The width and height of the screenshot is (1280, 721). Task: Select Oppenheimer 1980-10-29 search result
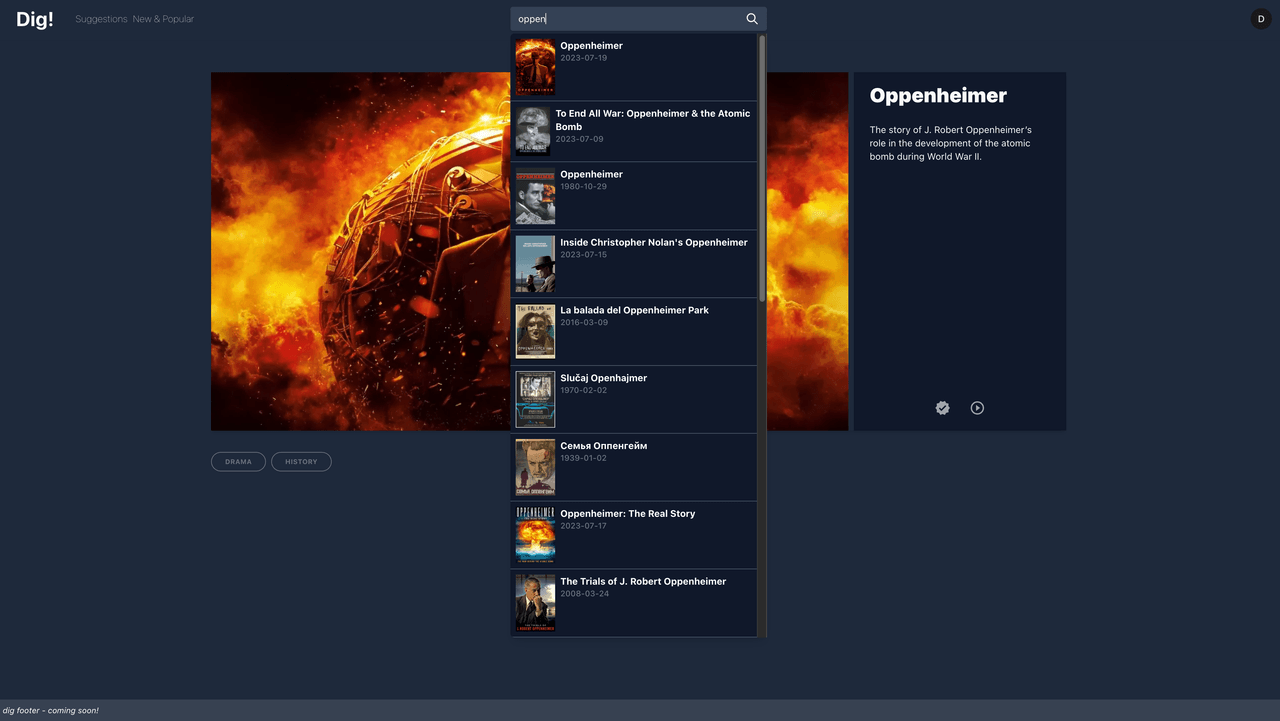point(634,196)
